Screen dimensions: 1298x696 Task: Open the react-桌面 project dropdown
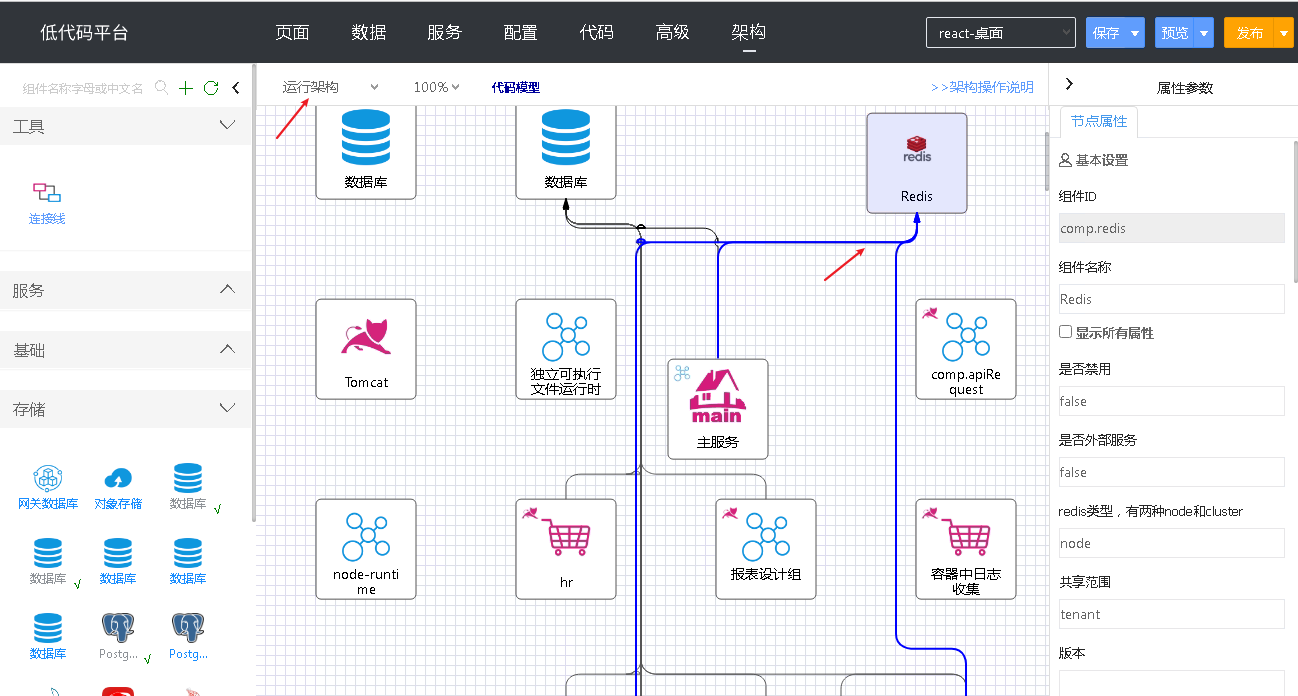point(1001,33)
